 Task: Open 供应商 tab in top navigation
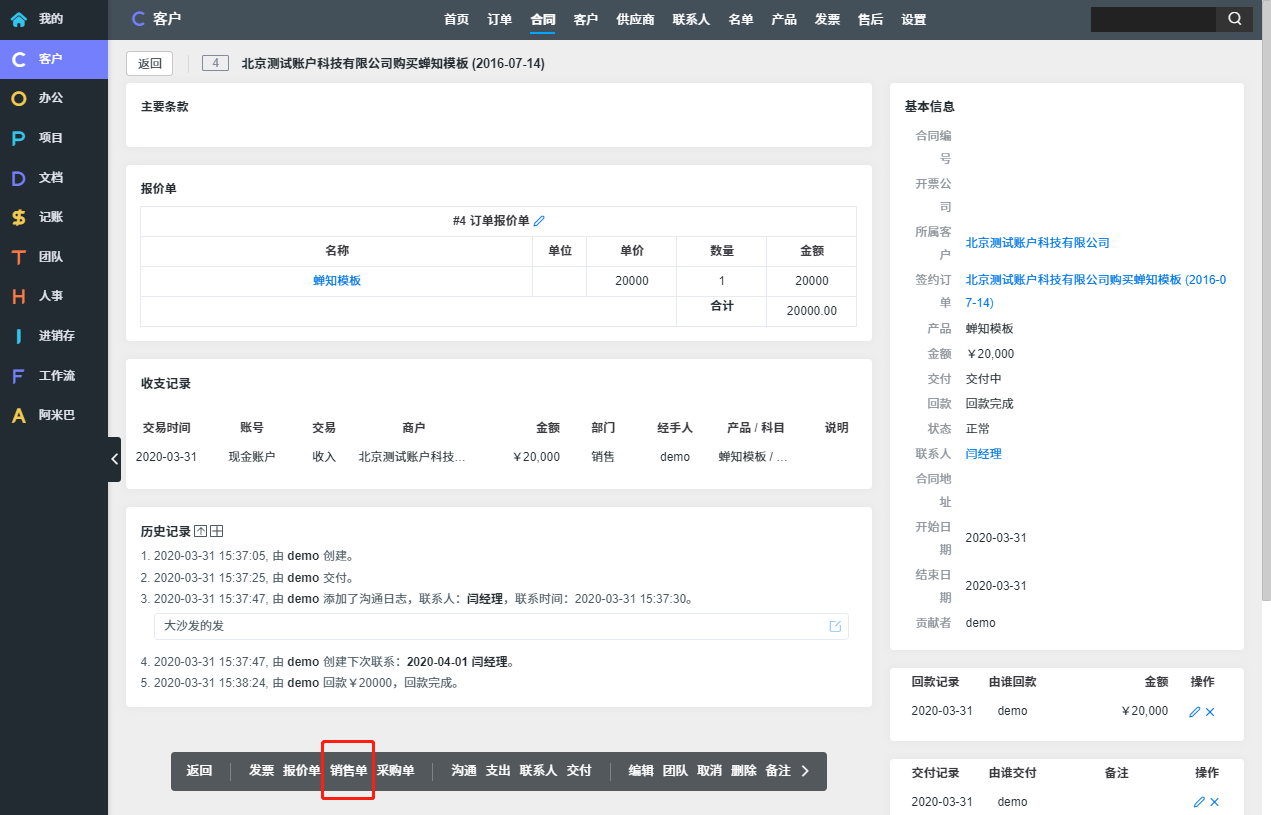coord(635,19)
